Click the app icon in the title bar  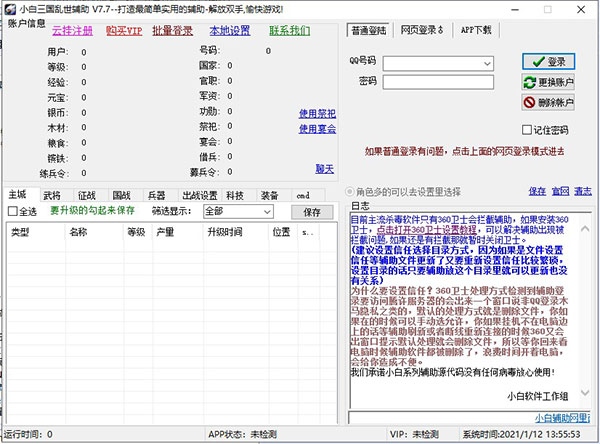pos(10,9)
